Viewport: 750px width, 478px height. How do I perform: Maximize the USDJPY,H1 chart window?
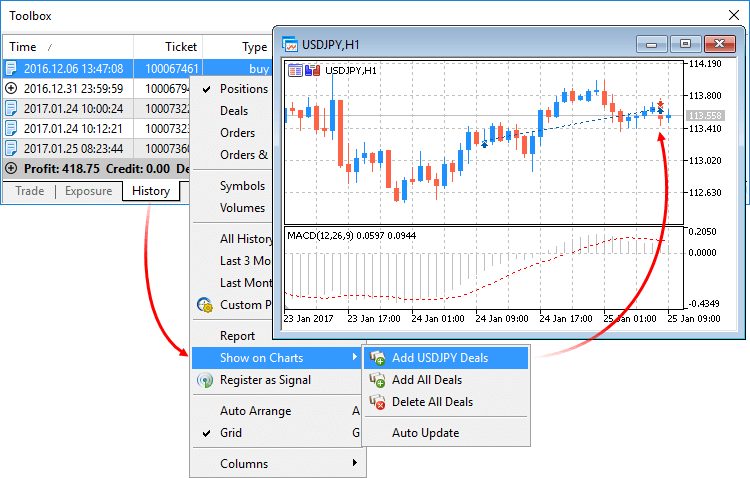pyautogui.click(x=685, y=44)
